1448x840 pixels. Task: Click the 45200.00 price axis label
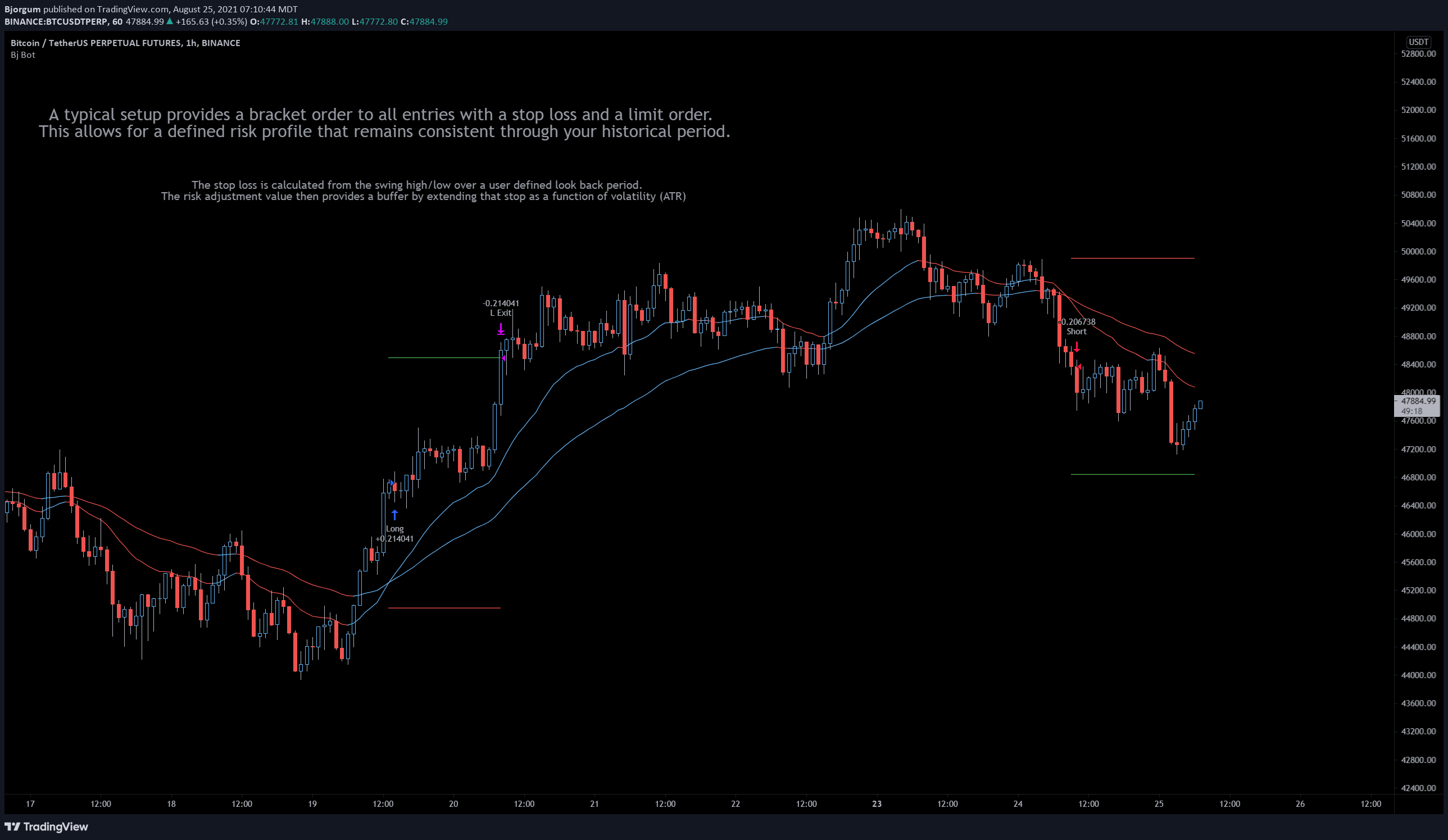pos(1418,590)
